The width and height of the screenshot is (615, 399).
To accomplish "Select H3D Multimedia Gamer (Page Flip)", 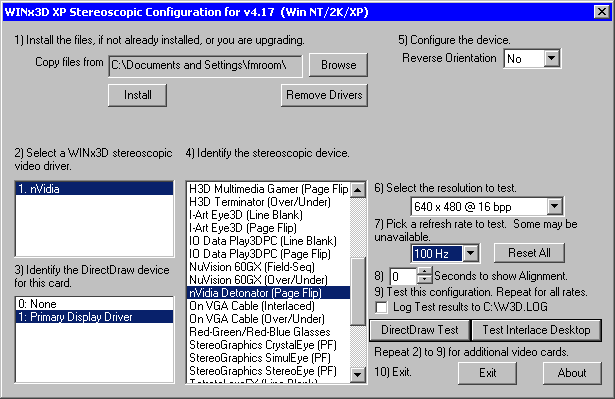I will (x=268, y=189).
